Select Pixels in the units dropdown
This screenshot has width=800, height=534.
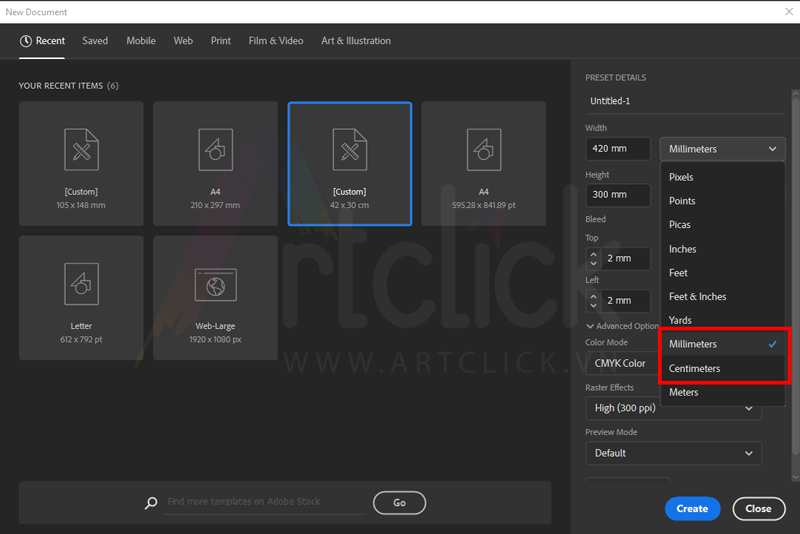click(681, 177)
